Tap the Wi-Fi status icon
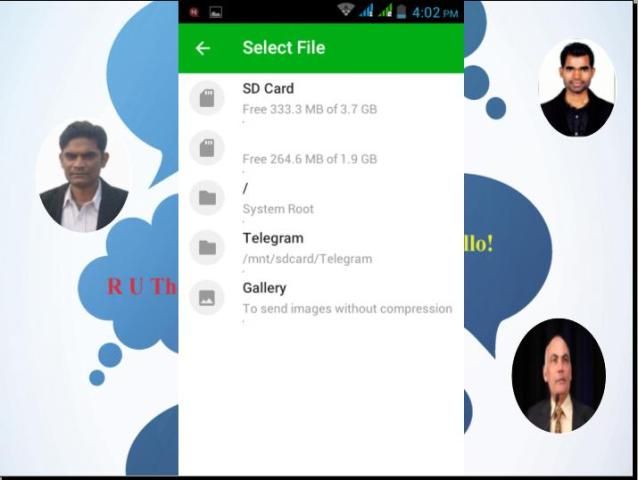This screenshot has height=480, width=638. pos(346,11)
